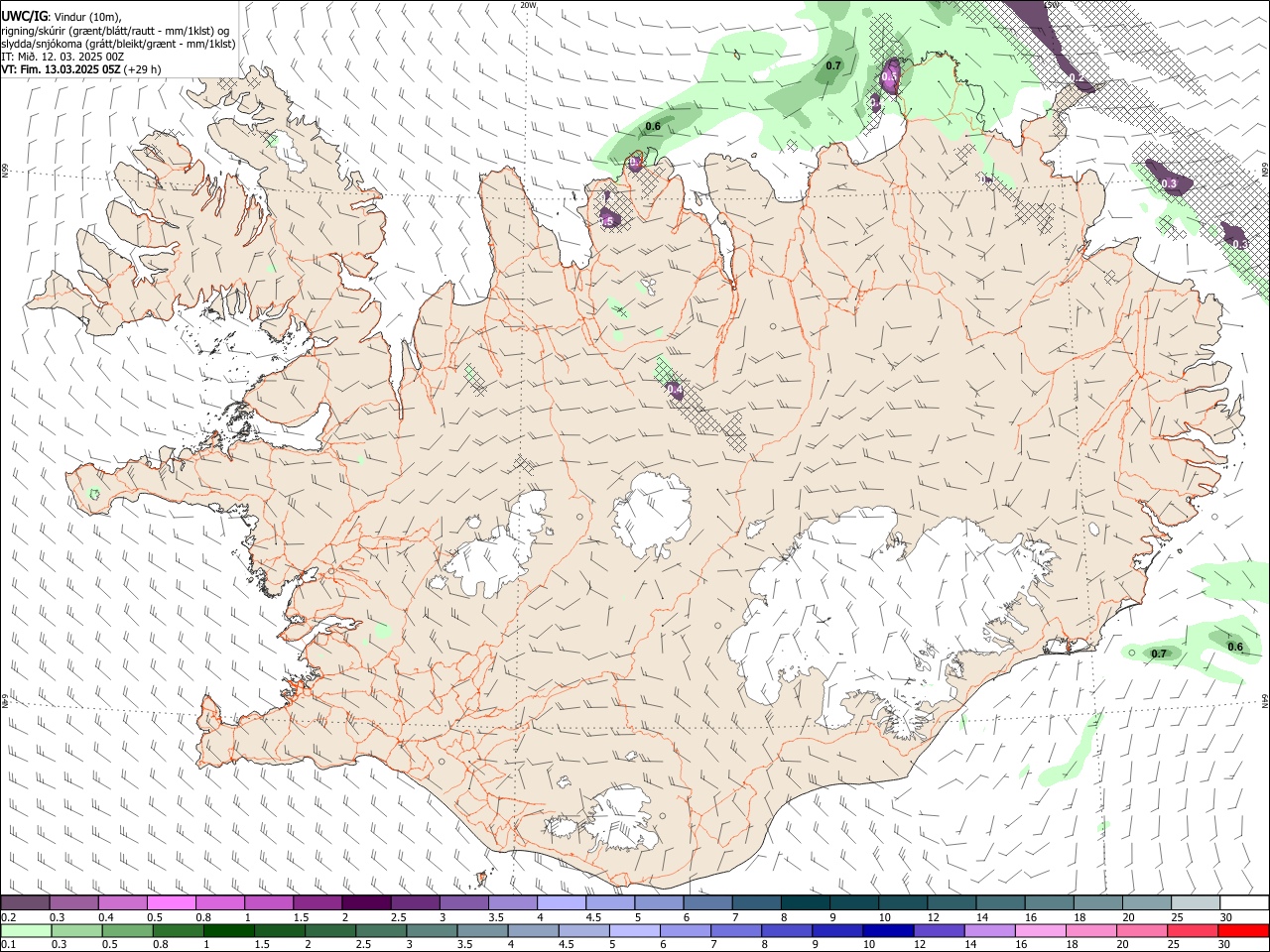Pick the snow legend swatch starting at 1
Screen dimensions: 1270x952
click(268, 902)
